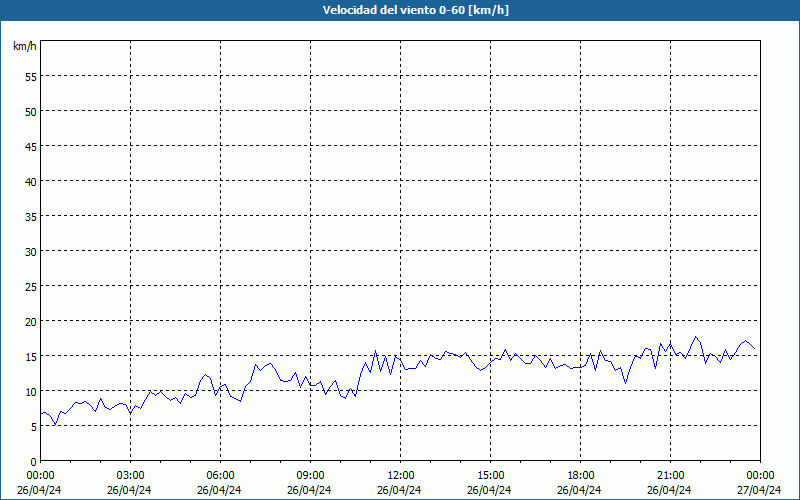The image size is (800, 500).
Task: Click the 15:00 time label
Action: (491, 476)
